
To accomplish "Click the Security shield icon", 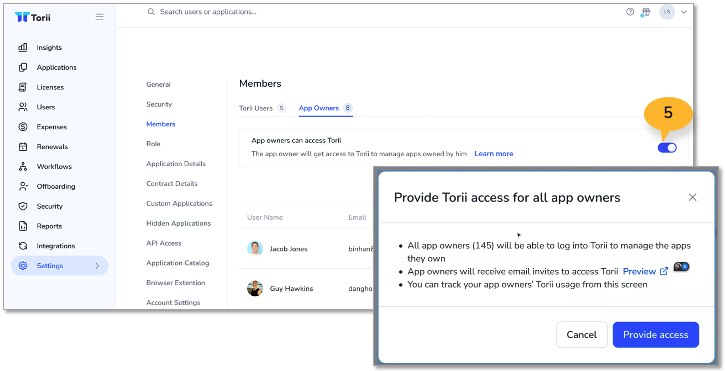I will 23,206.
